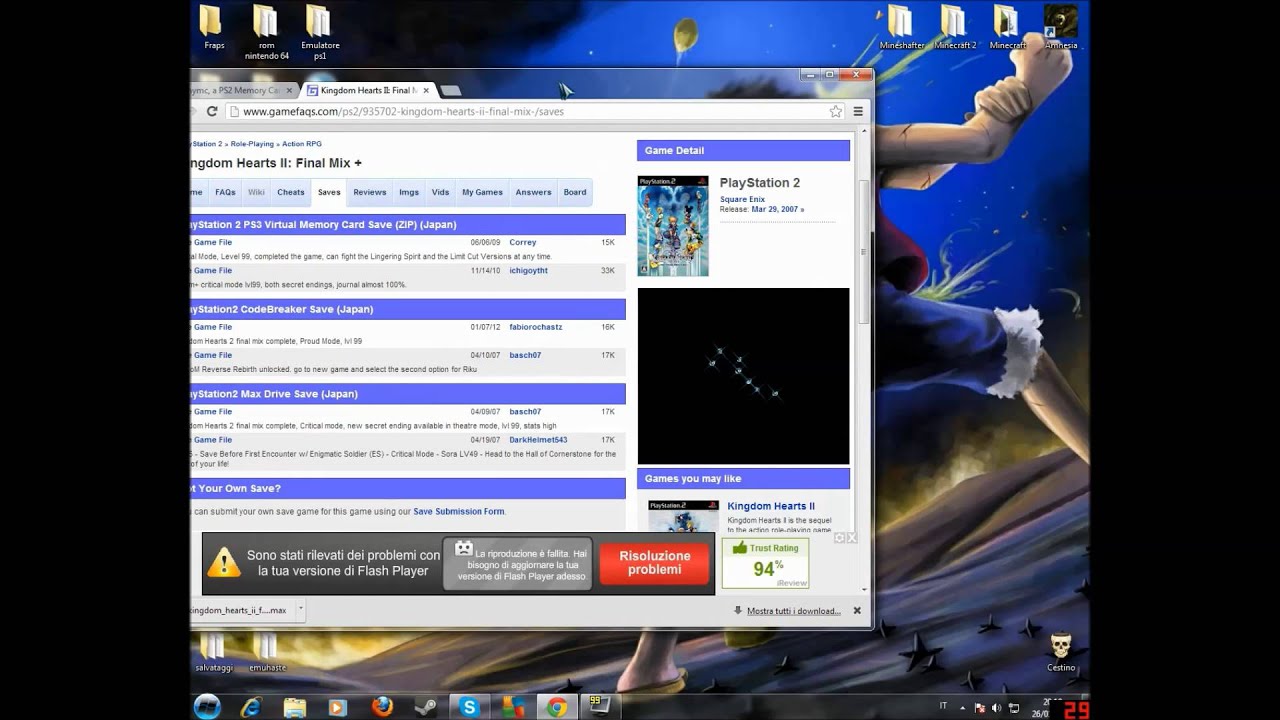Click the black video ad area
This screenshot has width=1280, height=720.
coord(743,376)
